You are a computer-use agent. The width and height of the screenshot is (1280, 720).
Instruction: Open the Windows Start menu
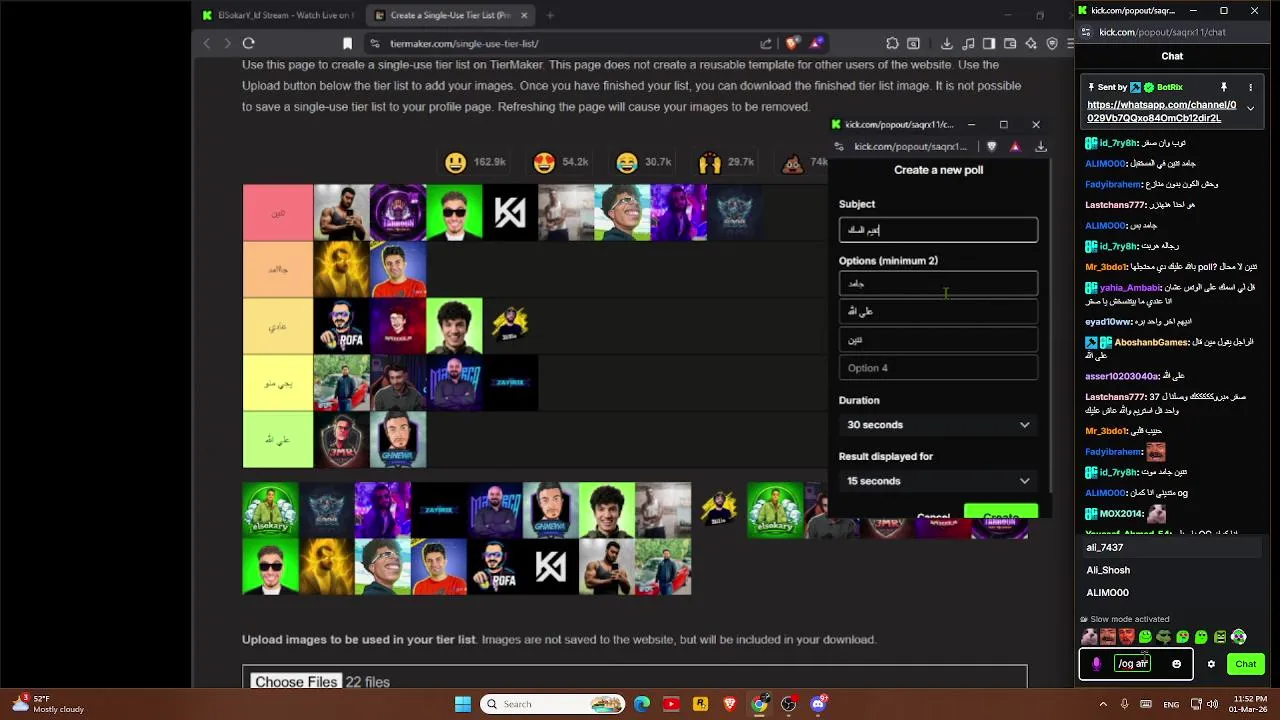coord(463,704)
